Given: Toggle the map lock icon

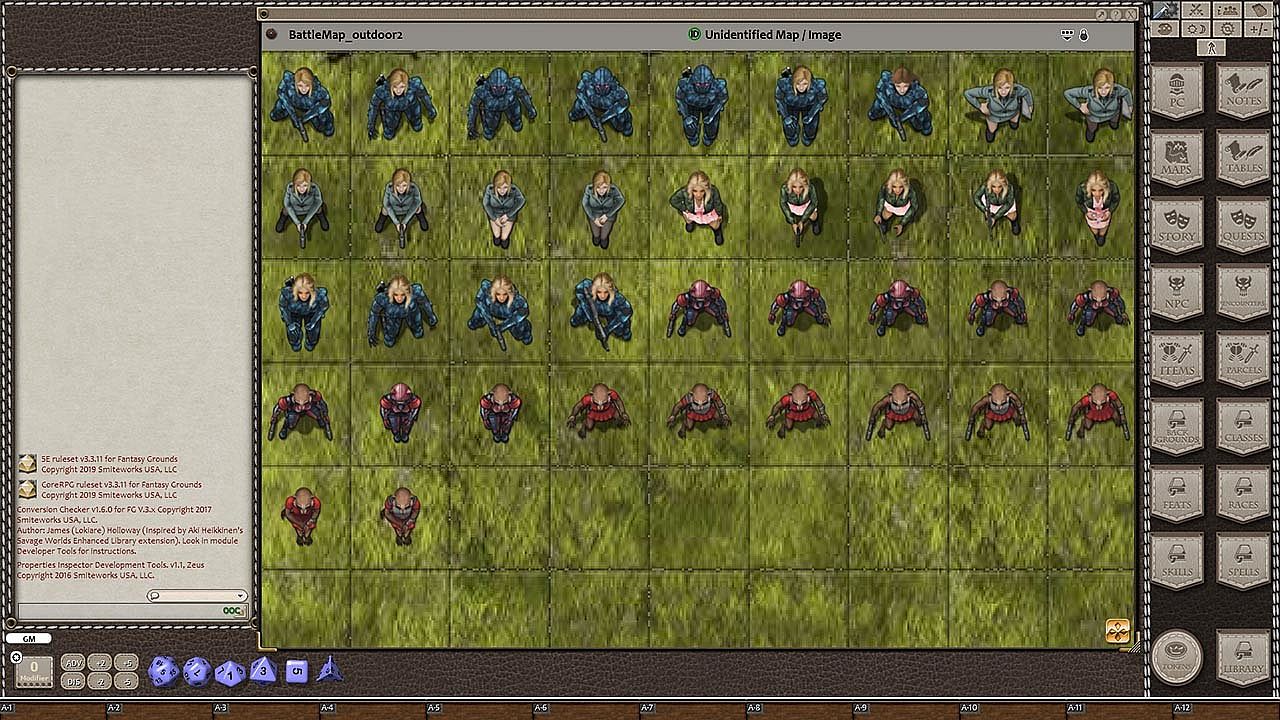Looking at the screenshot, I should point(1084,35).
